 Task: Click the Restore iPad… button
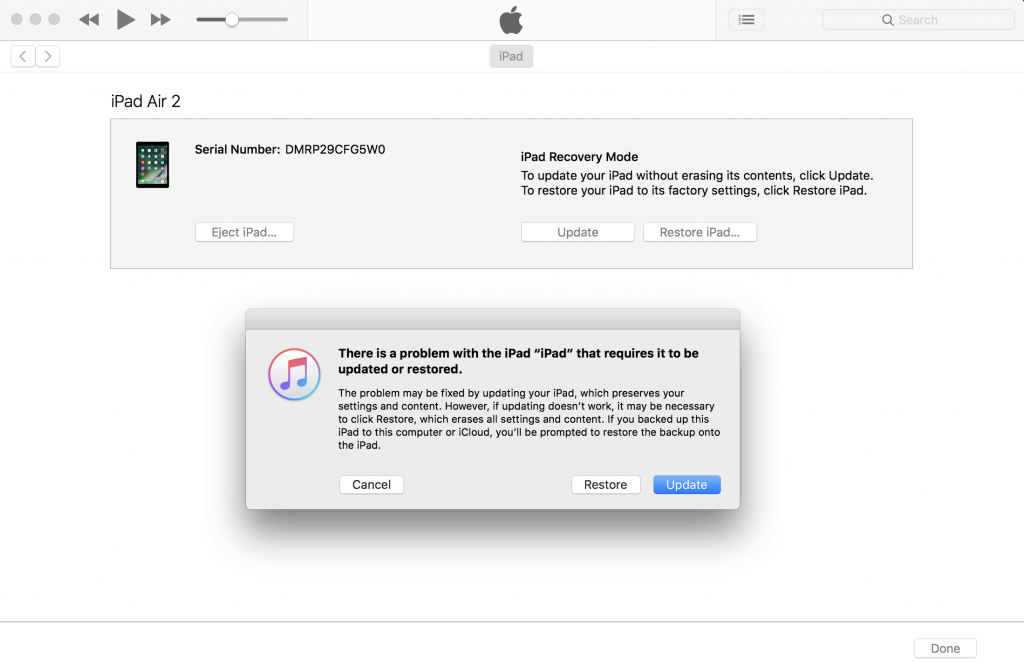(699, 232)
